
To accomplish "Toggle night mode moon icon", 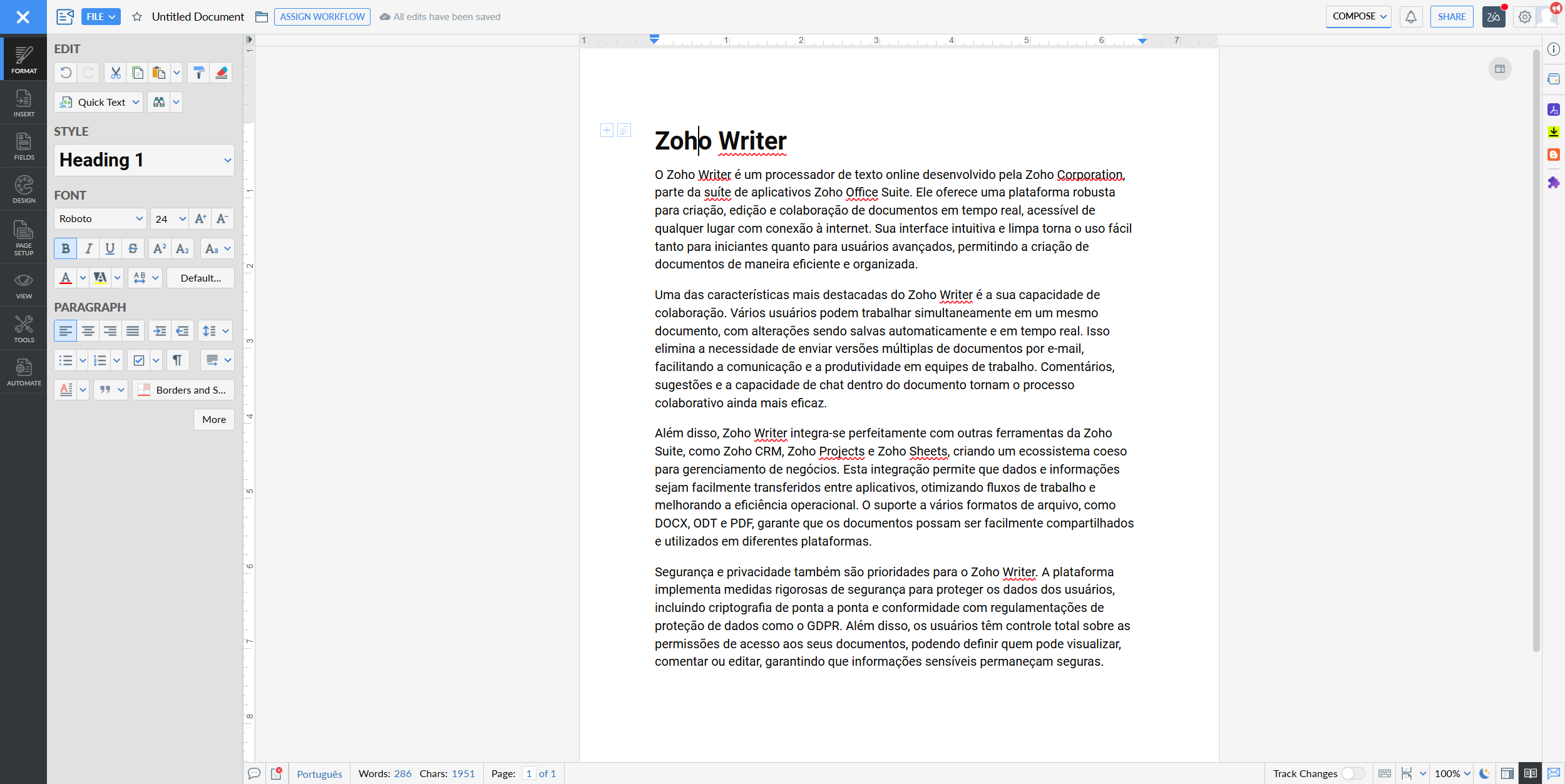I will [1484, 773].
